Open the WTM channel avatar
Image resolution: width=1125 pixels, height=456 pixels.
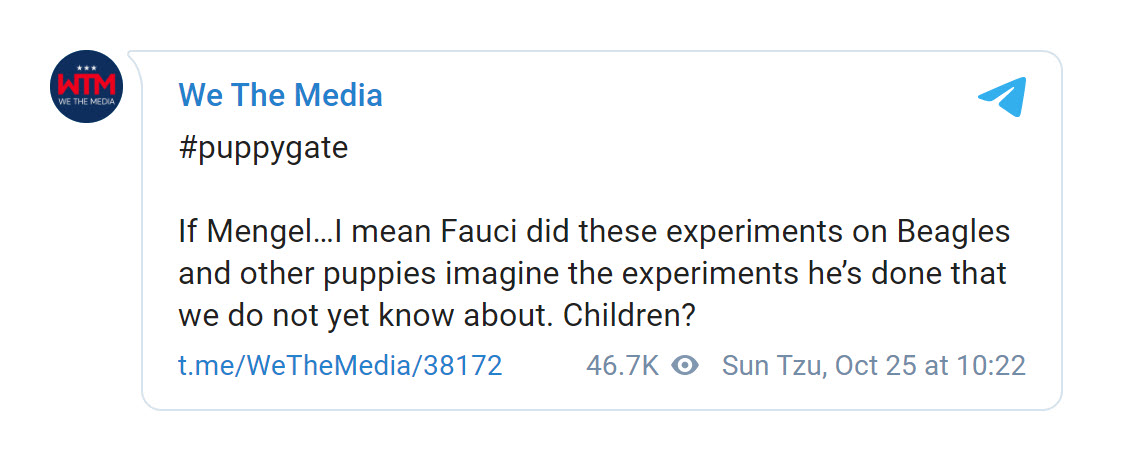(x=86, y=86)
